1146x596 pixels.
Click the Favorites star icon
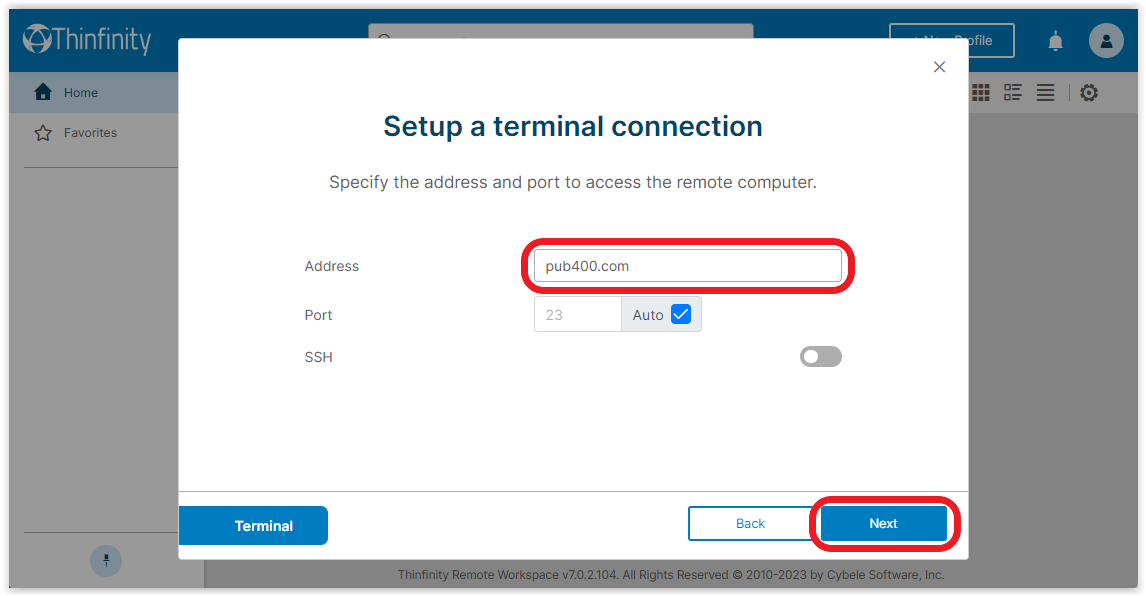click(x=43, y=132)
